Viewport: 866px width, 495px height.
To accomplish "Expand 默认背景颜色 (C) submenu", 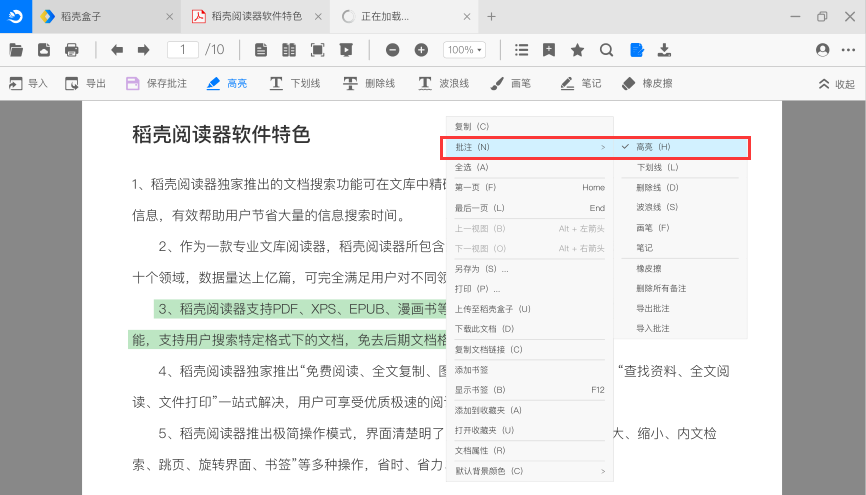I will point(530,471).
